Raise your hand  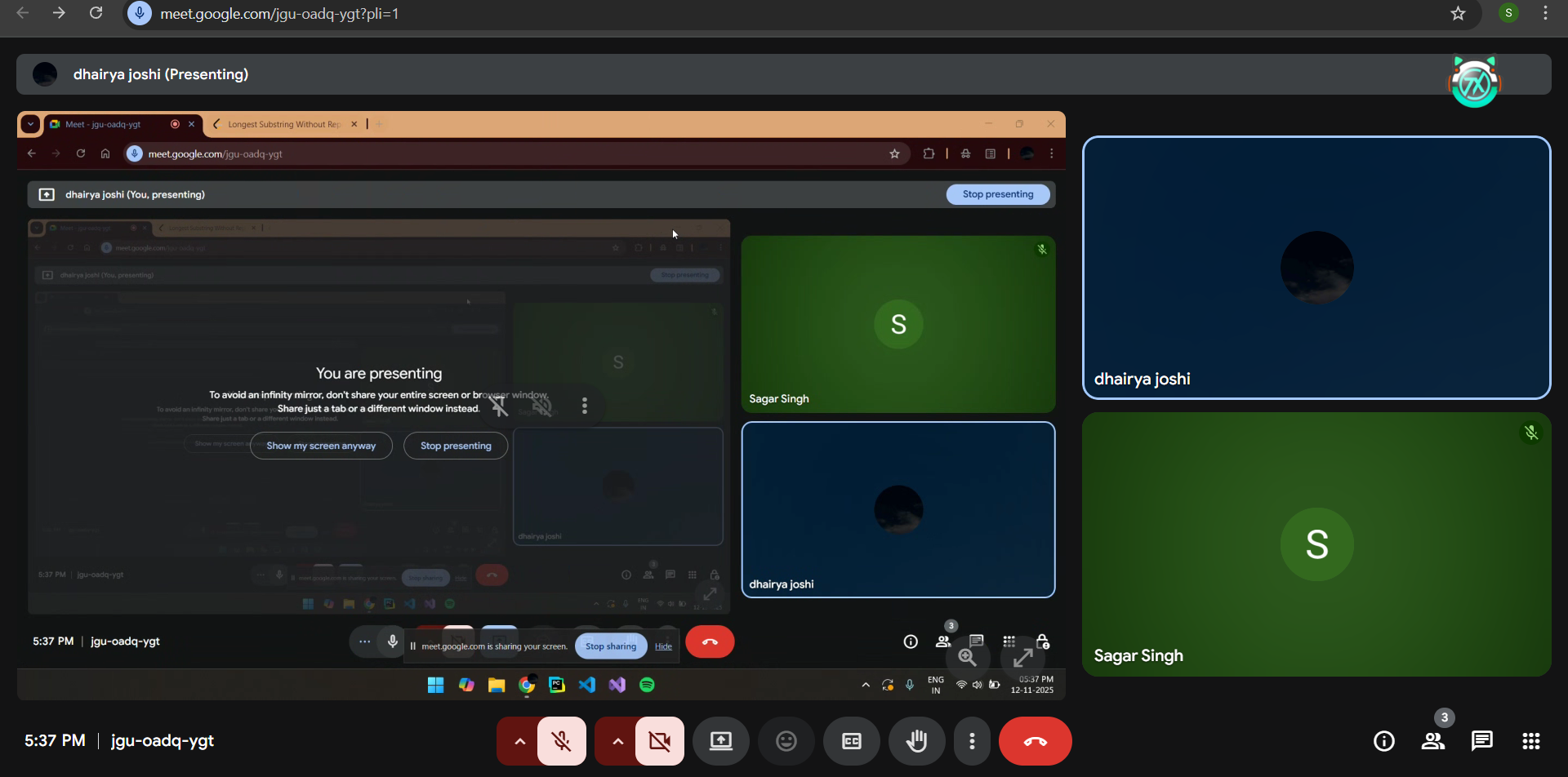(916, 740)
